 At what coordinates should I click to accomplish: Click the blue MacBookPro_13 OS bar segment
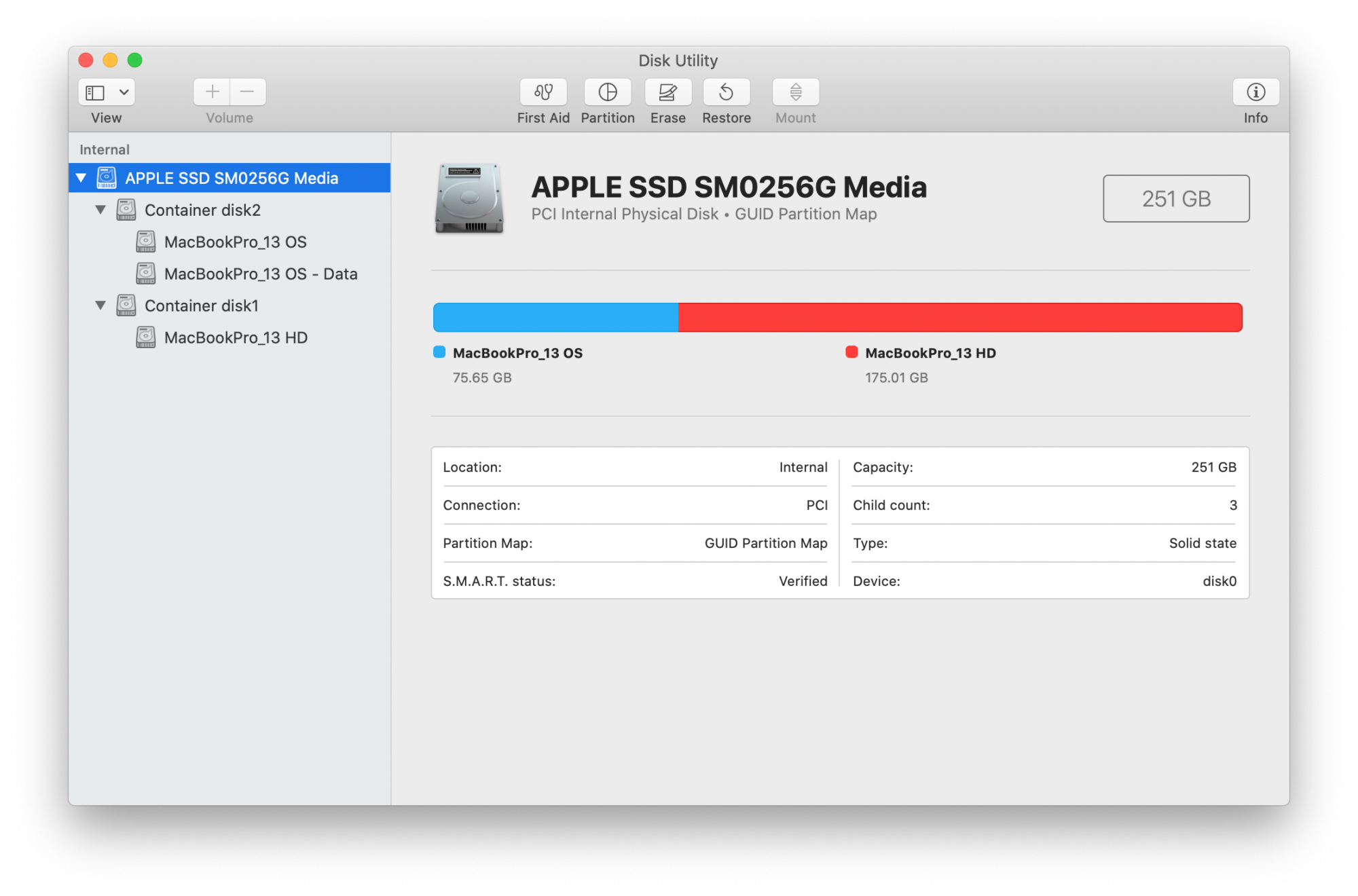pyautogui.click(x=555, y=318)
